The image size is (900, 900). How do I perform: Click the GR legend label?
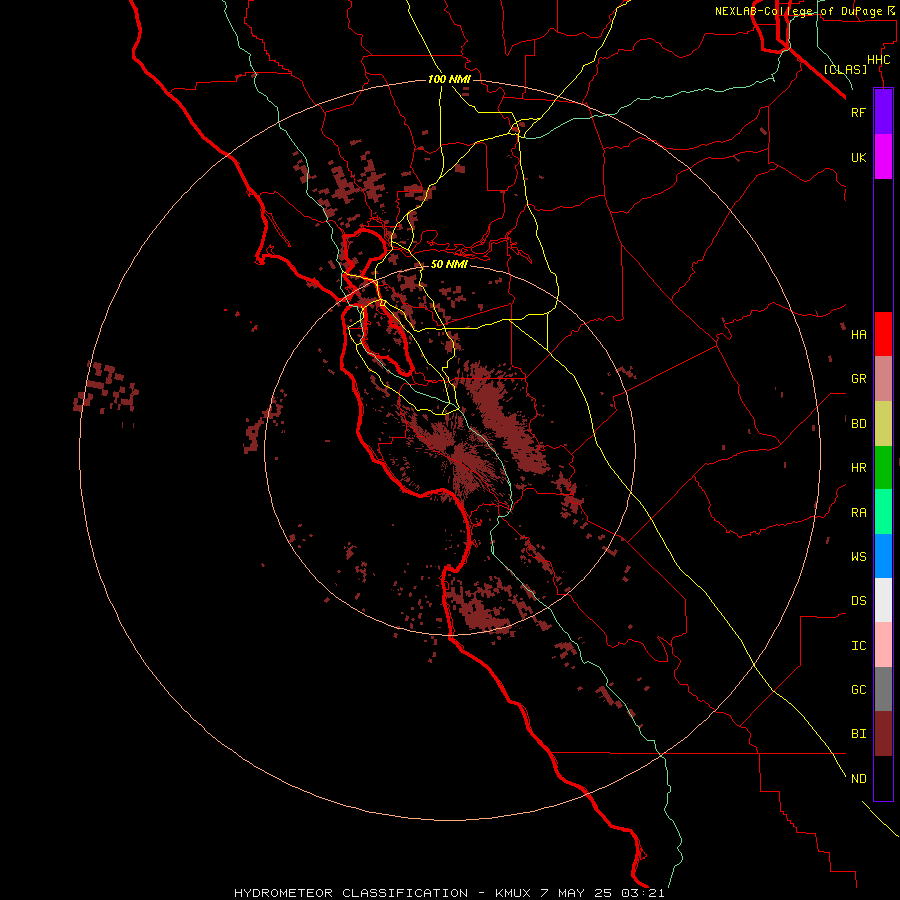[858, 379]
